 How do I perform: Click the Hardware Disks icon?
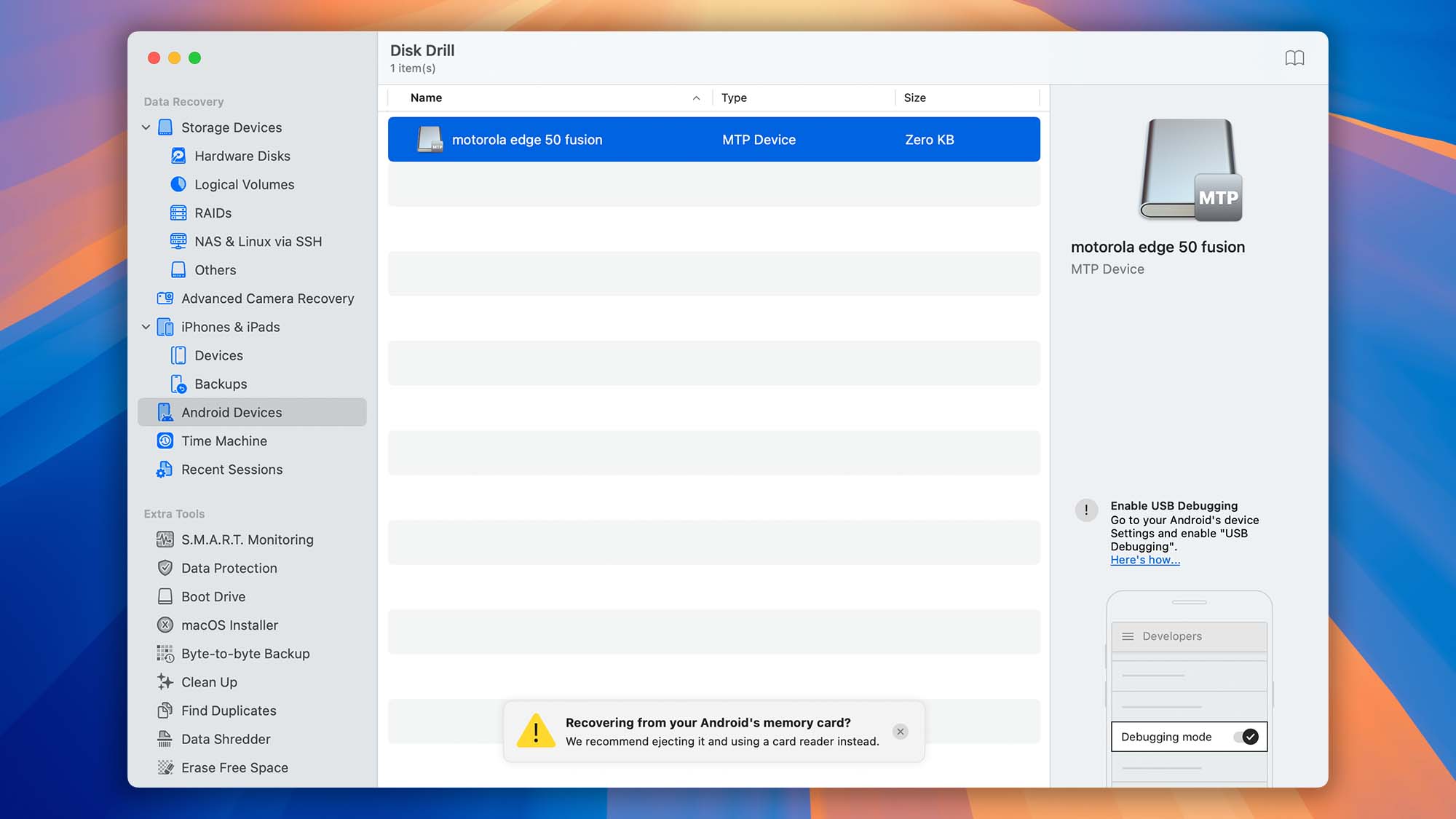pyautogui.click(x=178, y=156)
